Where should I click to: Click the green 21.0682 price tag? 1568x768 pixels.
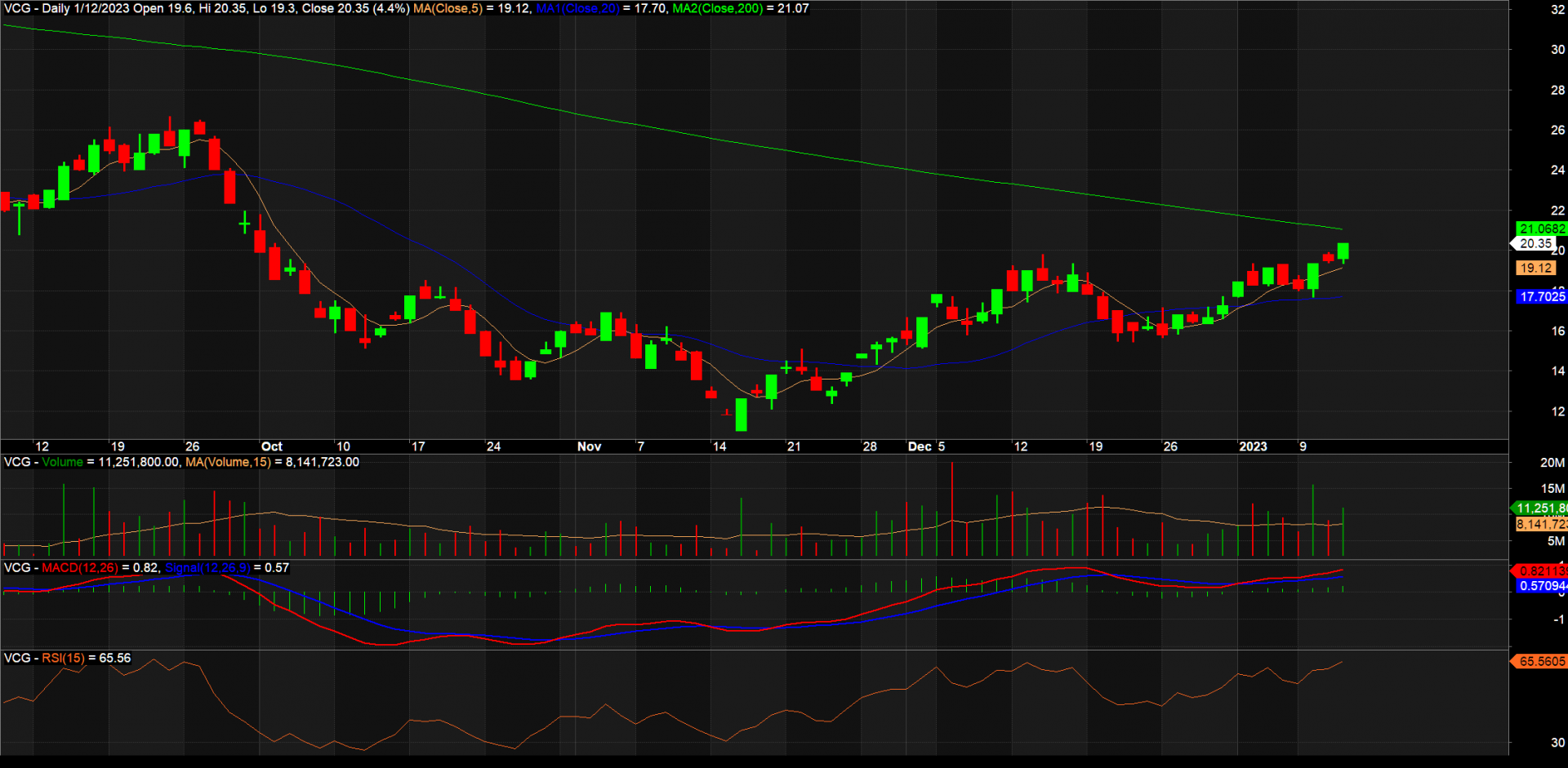tap(1542, 229)
